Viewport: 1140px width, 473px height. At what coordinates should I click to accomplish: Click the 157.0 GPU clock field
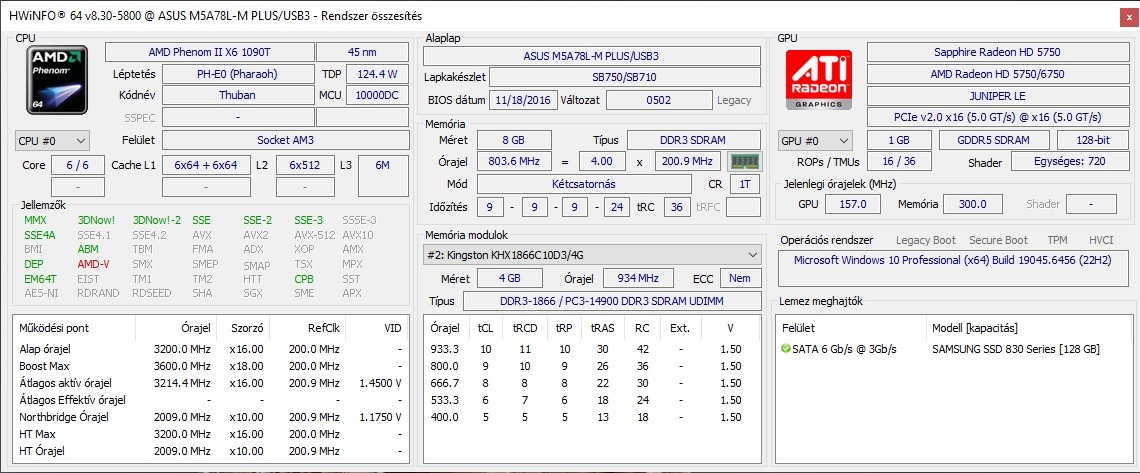(853, 204)
